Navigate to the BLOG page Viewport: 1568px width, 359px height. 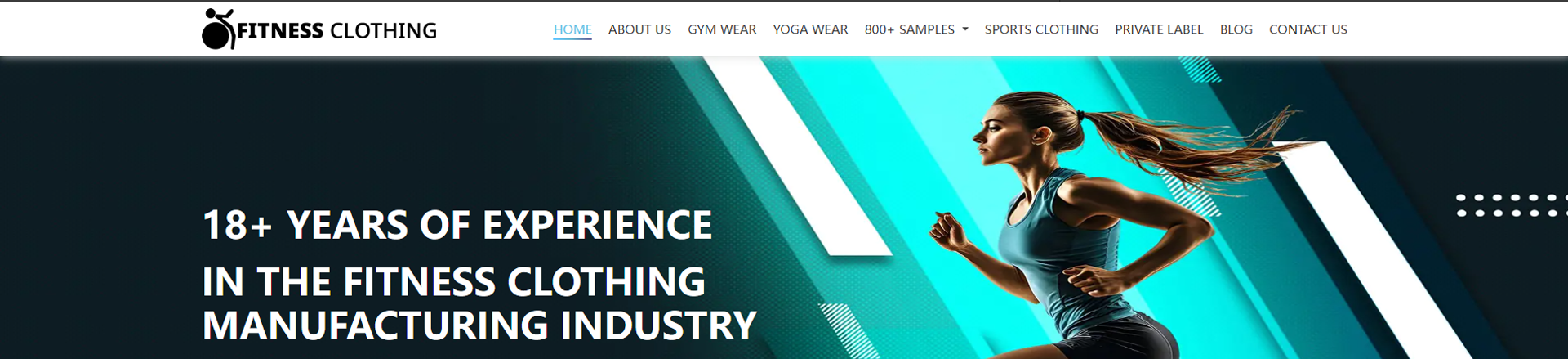pyautogui.click(x=1236, y=29)
